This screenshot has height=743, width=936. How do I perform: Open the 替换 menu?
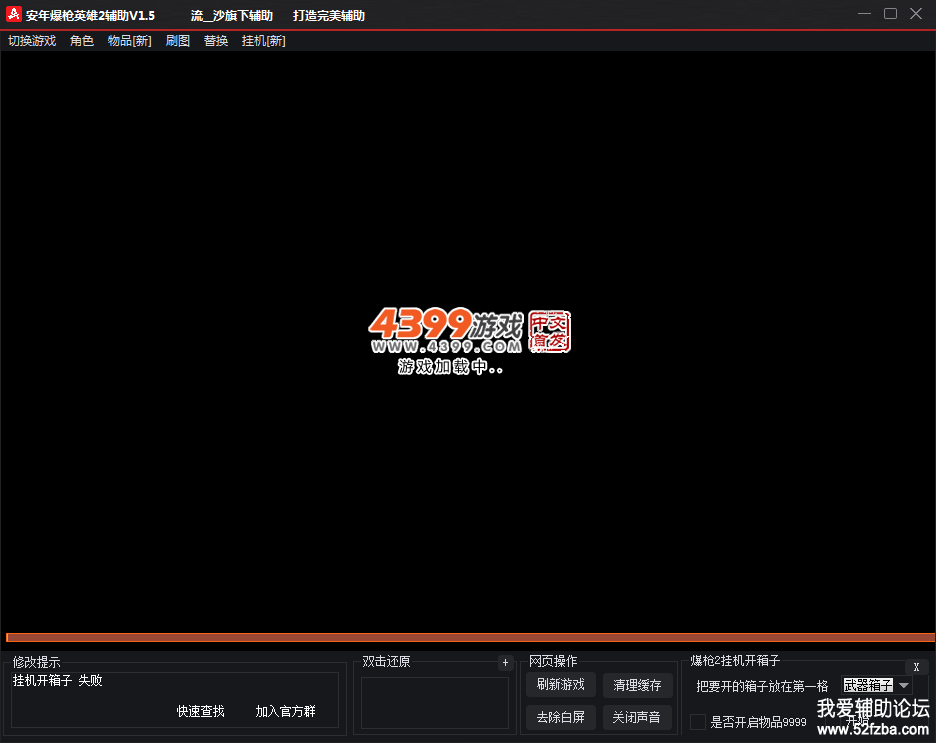click(x=216, y=41)
